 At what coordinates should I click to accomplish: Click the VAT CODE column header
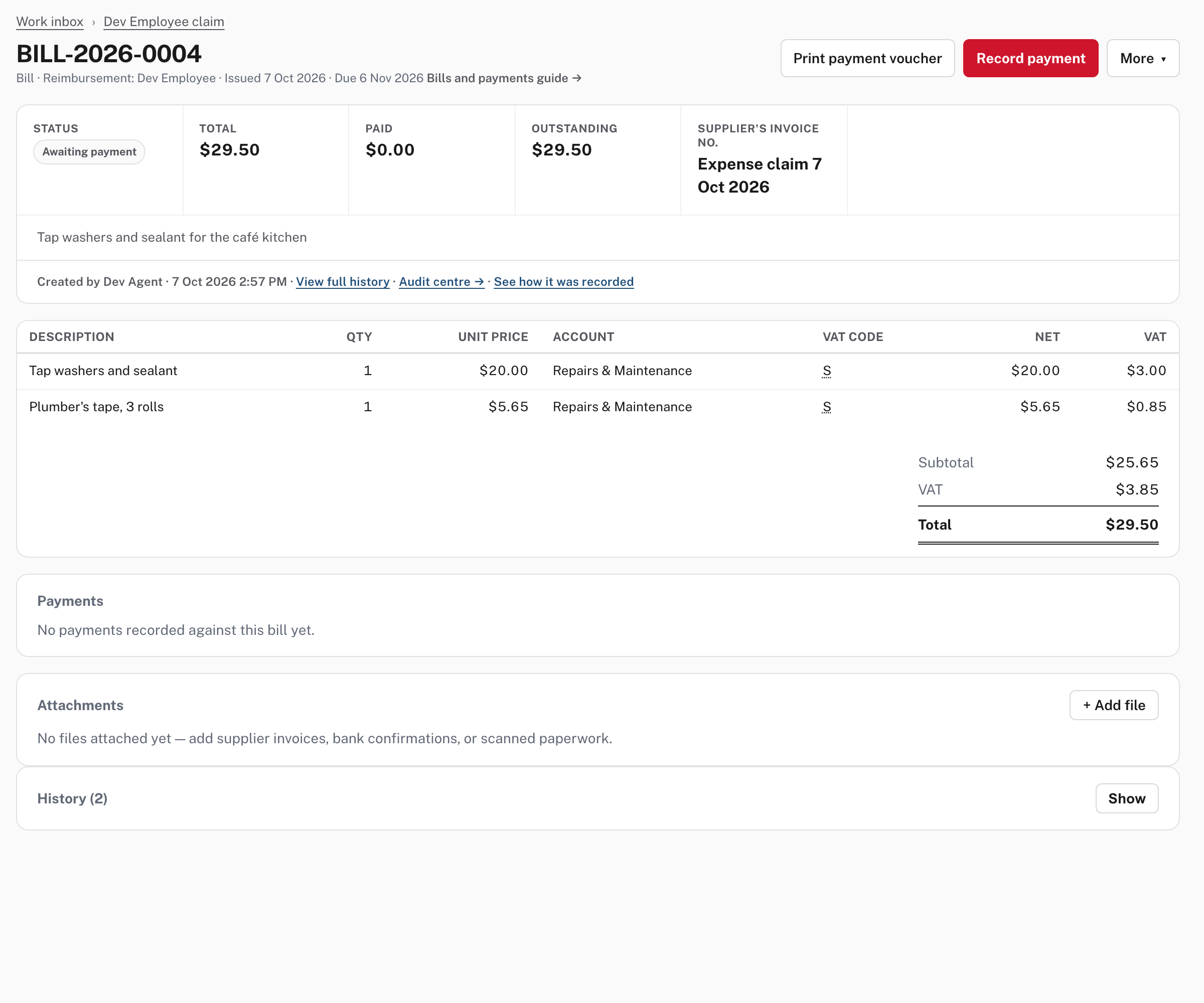coord(852,337)
